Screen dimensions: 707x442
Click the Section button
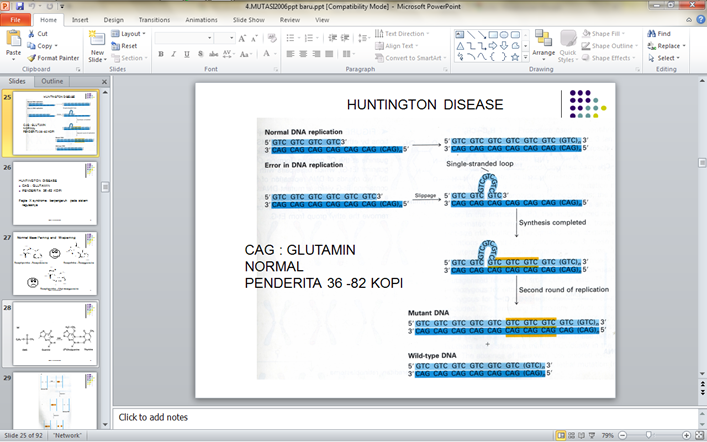pos(129,58)
